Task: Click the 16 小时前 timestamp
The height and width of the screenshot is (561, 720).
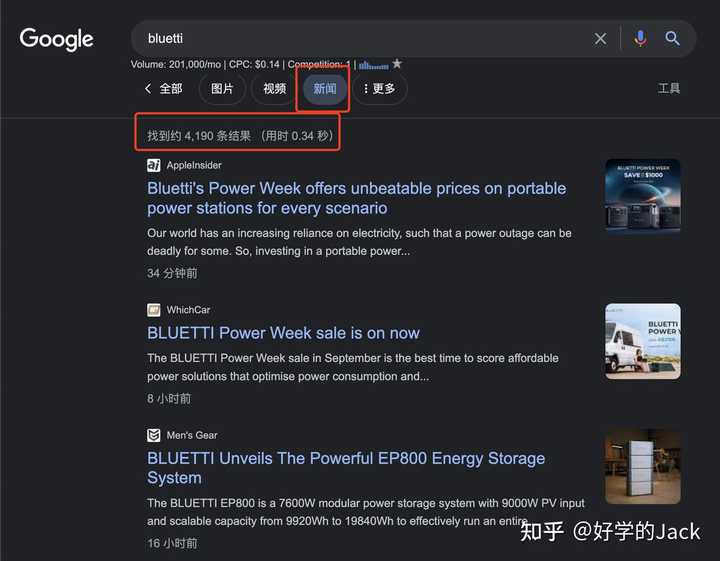Action: 172,543
